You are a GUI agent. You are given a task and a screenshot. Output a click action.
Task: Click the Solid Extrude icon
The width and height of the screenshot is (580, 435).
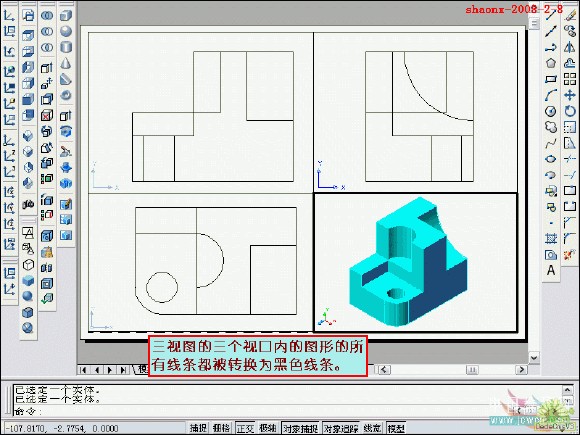point(66,115)
